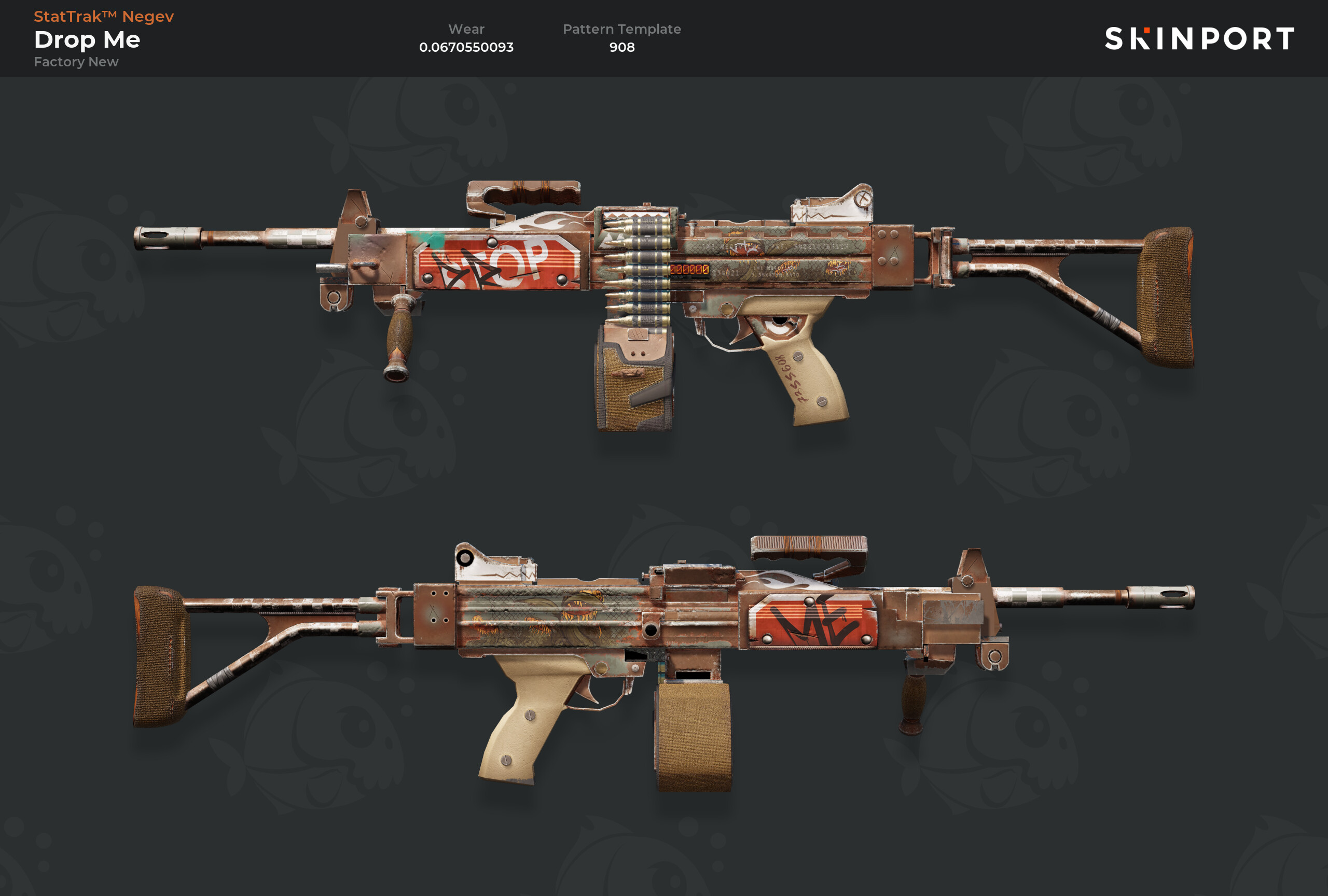Click the Wear value 0.0670550093

(x=466, y=47)
